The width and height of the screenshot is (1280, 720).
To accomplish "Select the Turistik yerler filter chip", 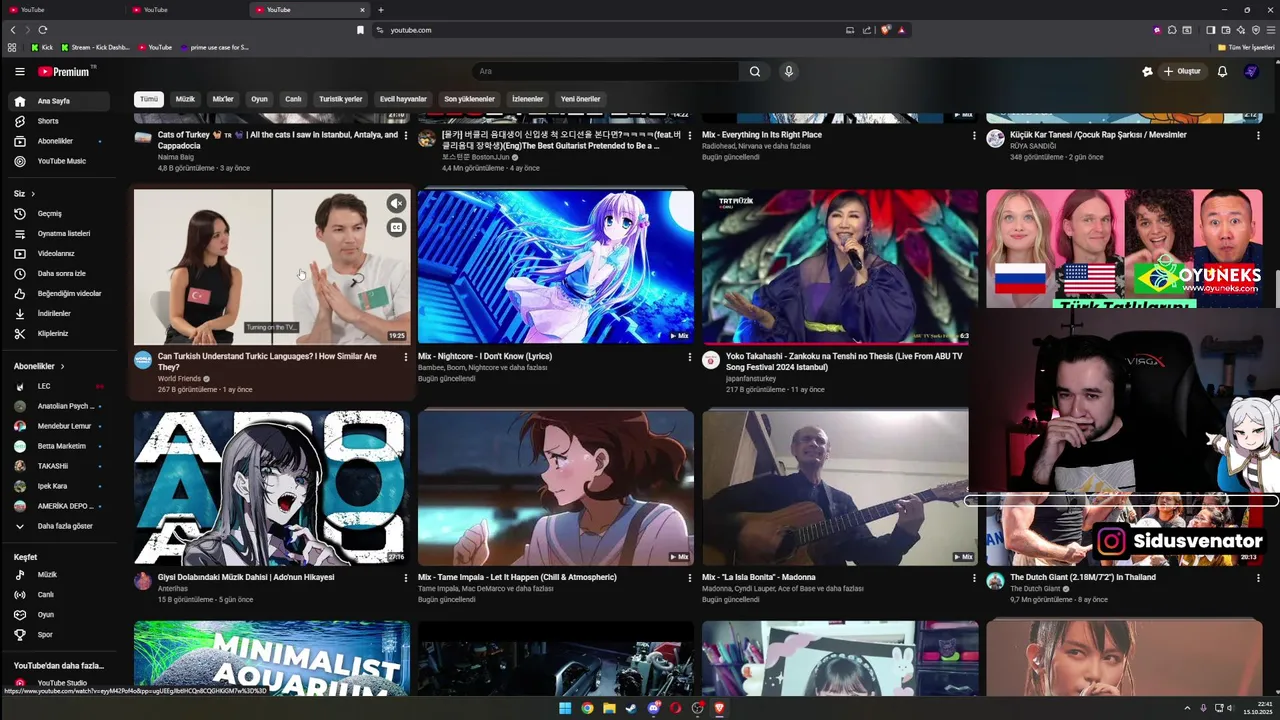I will (340, 99).
